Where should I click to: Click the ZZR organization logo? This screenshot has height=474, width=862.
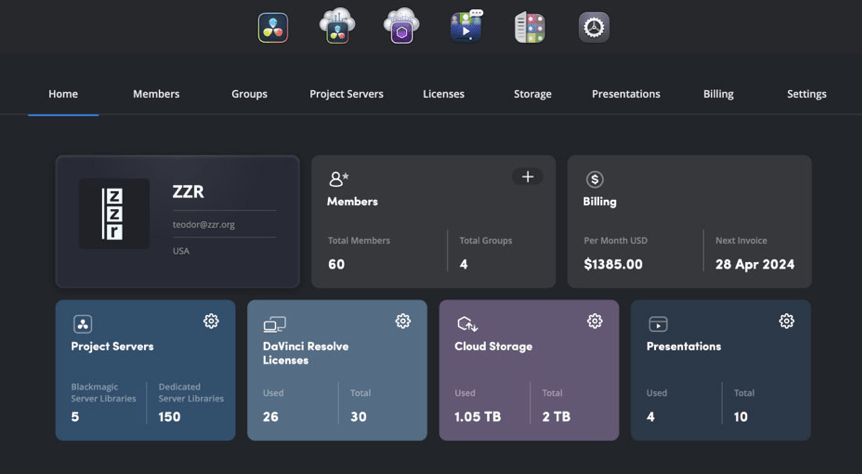[114, 213]
